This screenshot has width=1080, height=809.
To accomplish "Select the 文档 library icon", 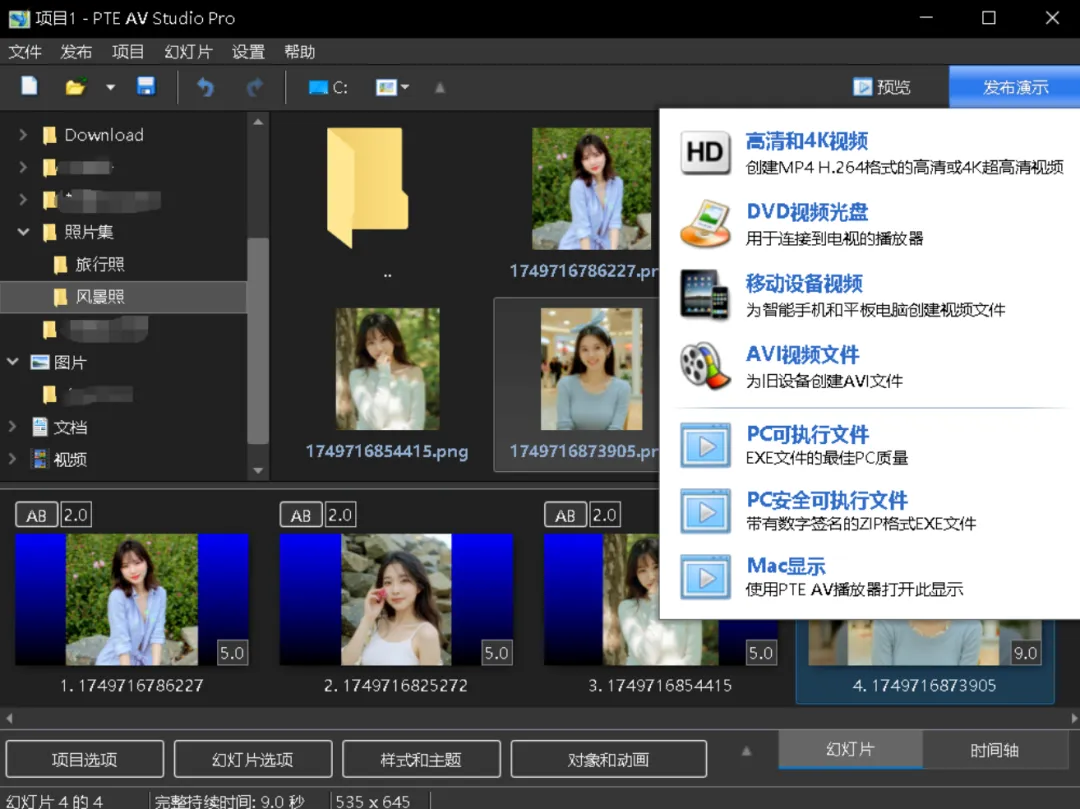I will 40,427.
